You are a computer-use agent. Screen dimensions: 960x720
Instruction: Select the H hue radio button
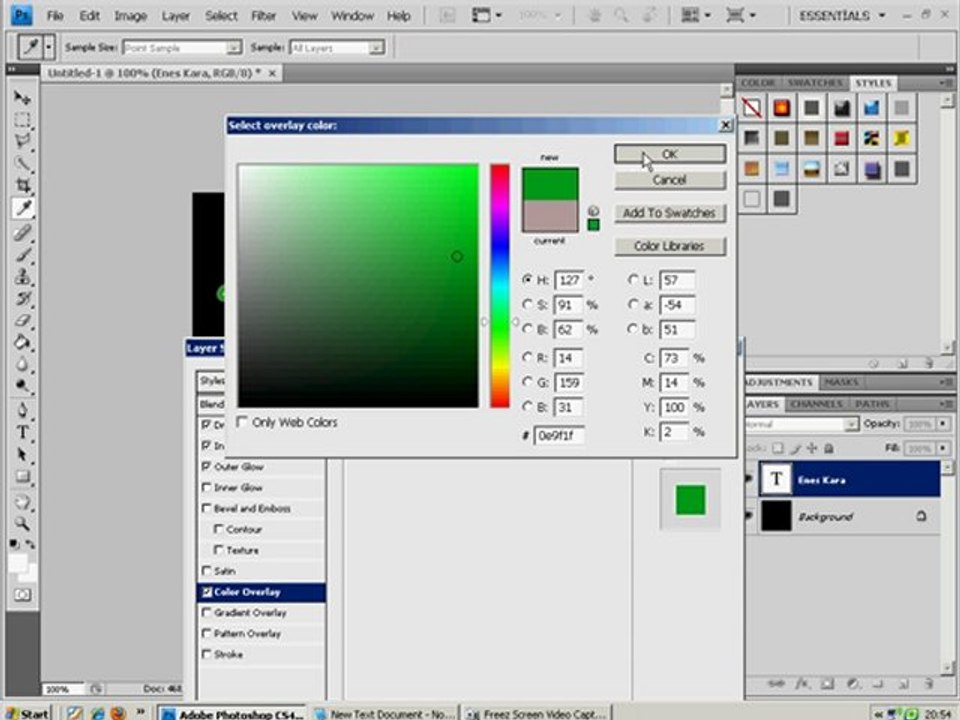point(527,279)
